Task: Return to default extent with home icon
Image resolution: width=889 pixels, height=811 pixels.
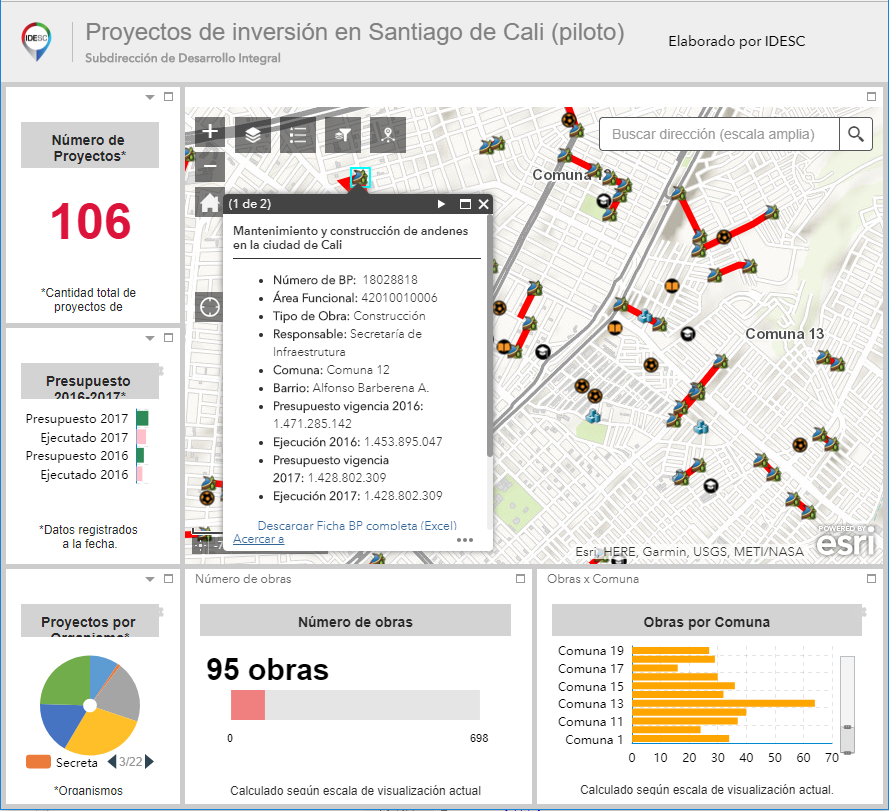Action: (x=209, y=202)
